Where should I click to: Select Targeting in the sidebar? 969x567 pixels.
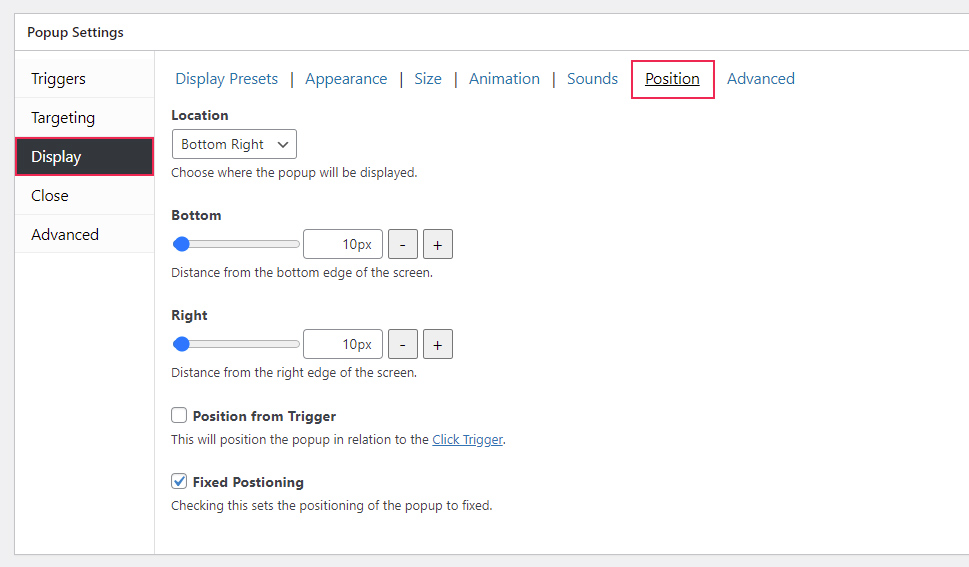pos(63,118)
